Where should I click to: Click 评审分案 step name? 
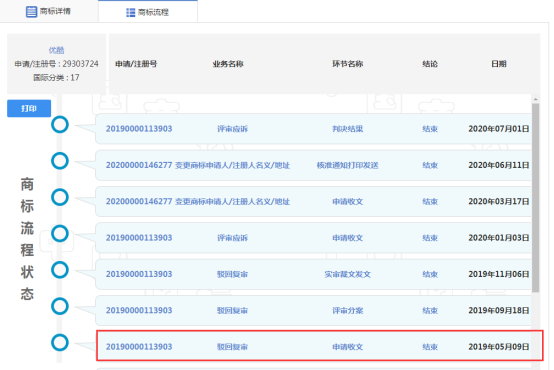coord(347,311)
